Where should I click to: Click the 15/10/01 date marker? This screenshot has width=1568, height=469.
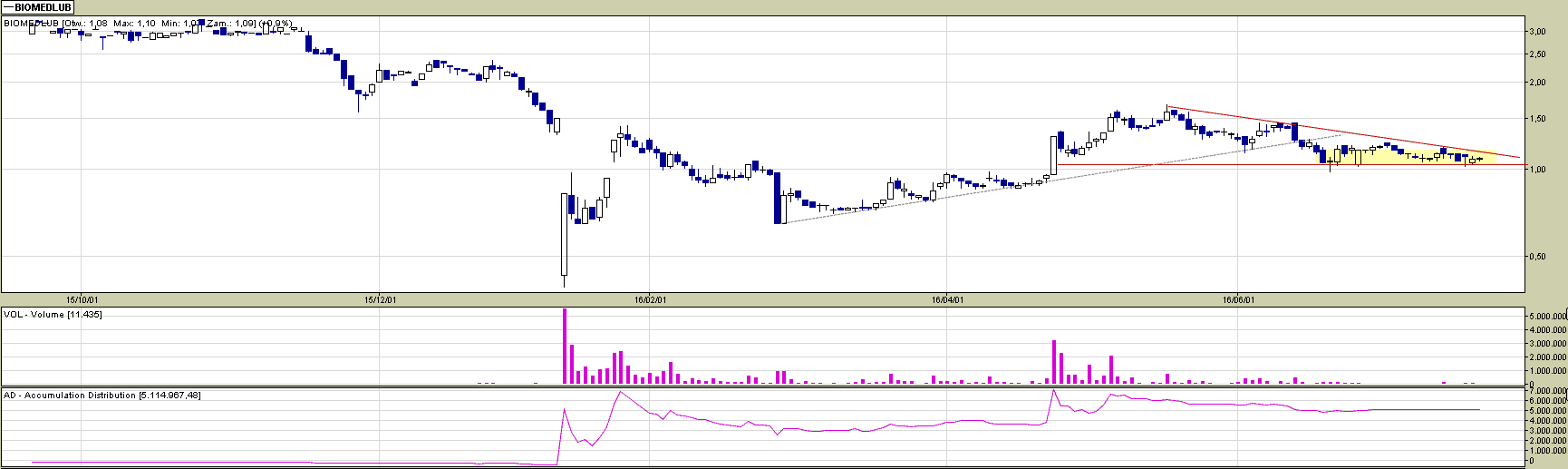click(82, 299)
